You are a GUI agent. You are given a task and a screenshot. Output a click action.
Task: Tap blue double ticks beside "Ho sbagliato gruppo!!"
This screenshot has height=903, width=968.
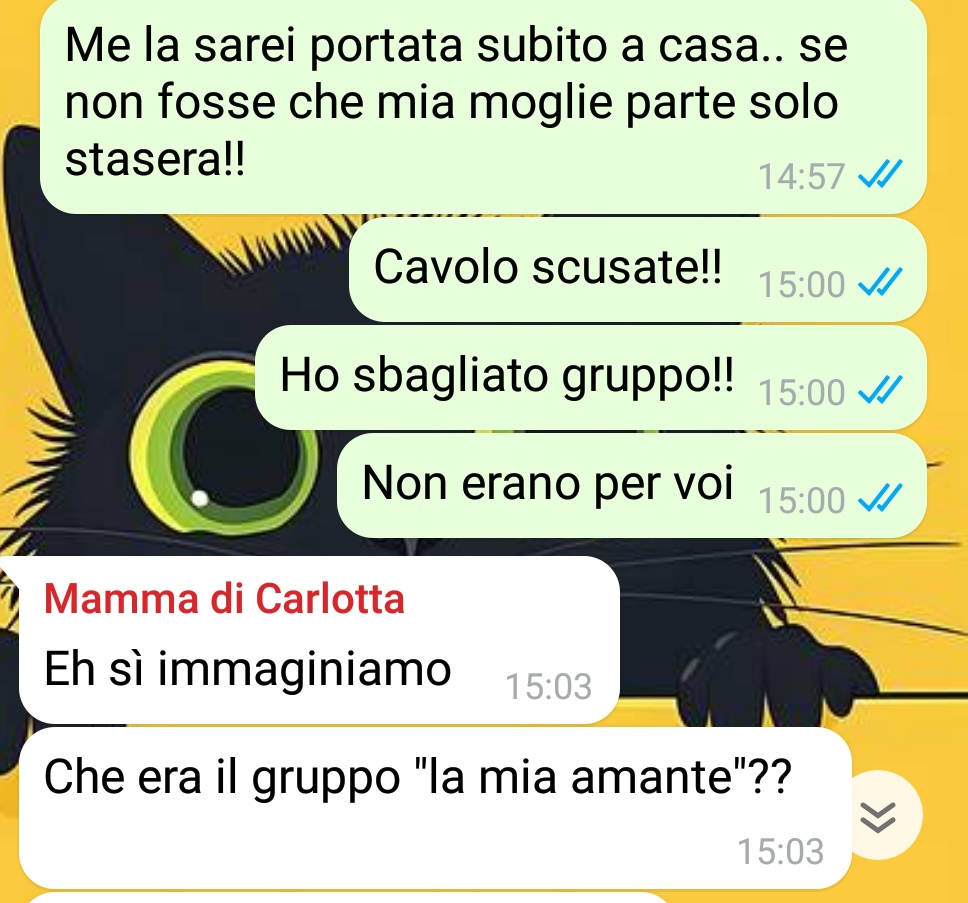[880, 390]
